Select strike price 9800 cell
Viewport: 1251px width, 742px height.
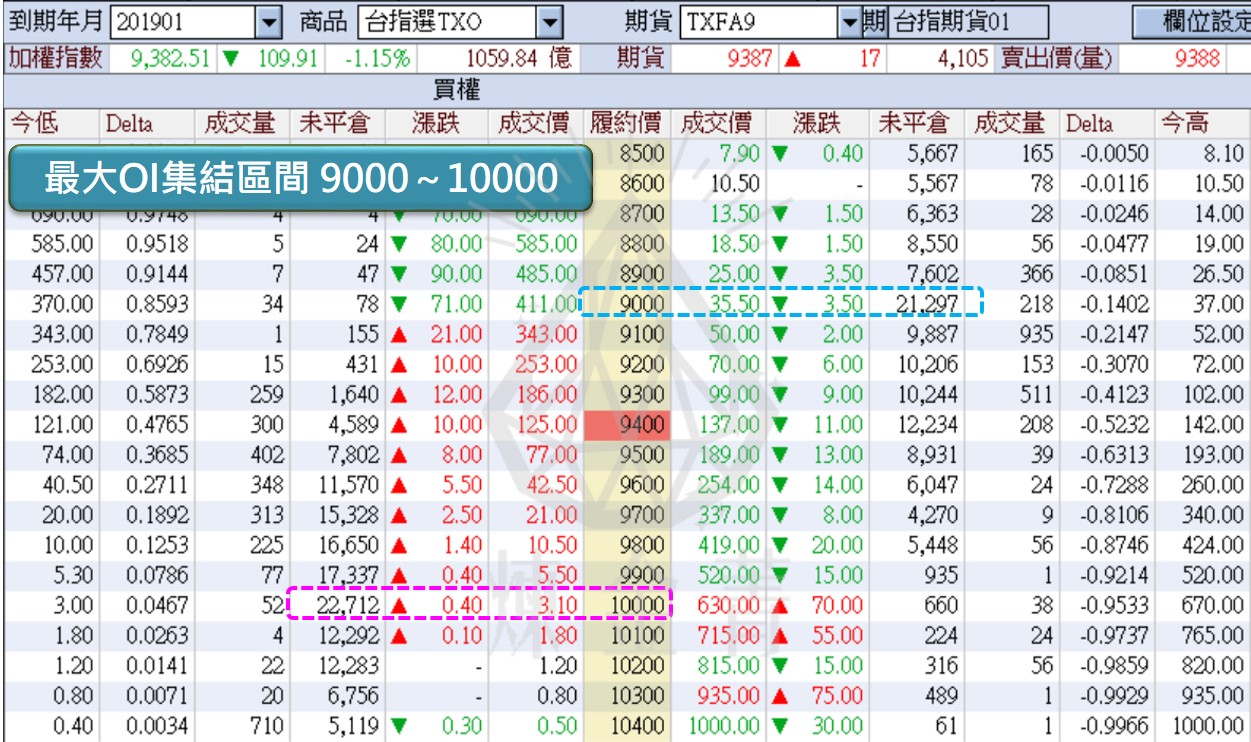pos(627,545)
